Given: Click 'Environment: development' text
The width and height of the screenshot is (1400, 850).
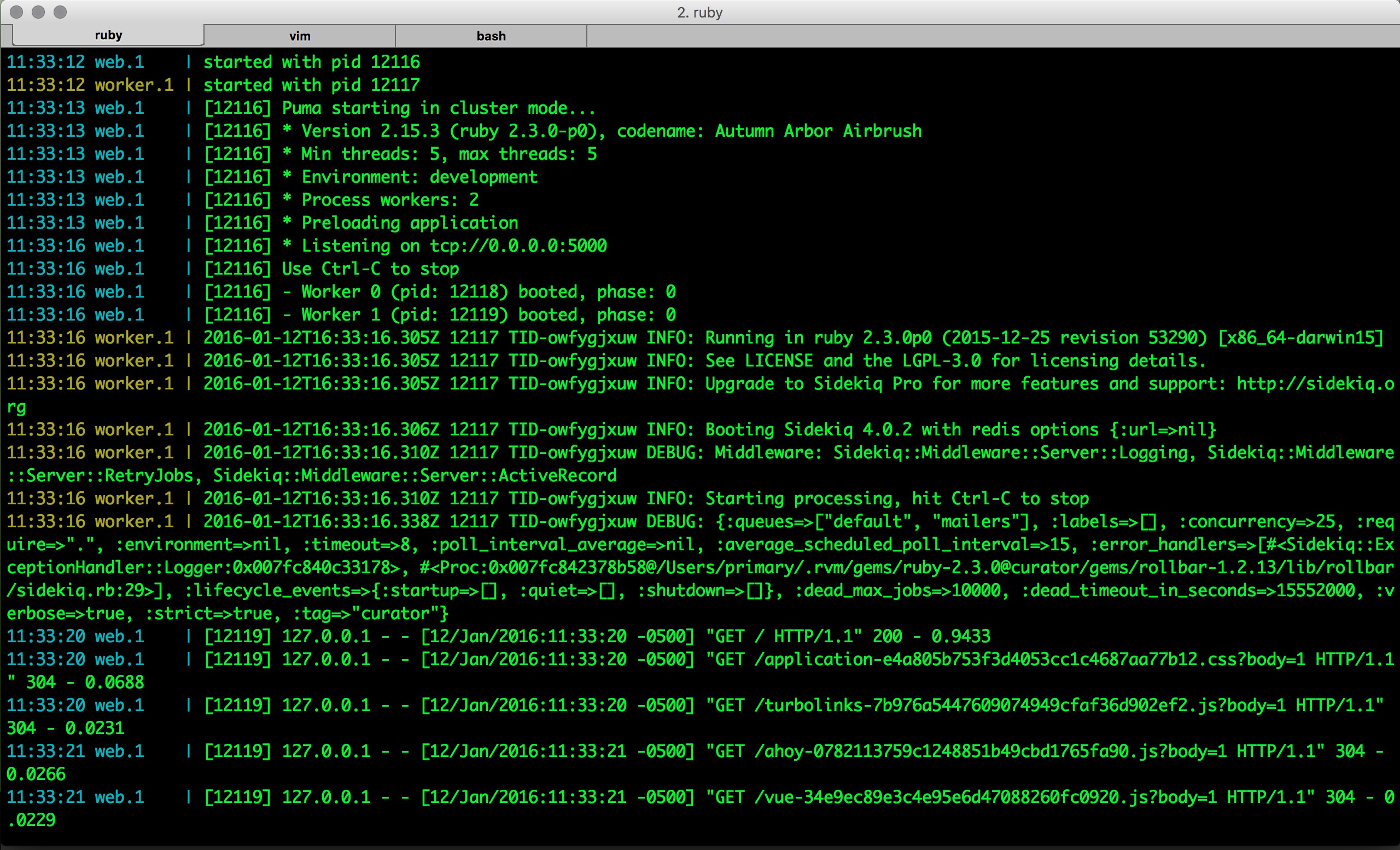Looking at the screenshot, I should click(x=419, y=177).
